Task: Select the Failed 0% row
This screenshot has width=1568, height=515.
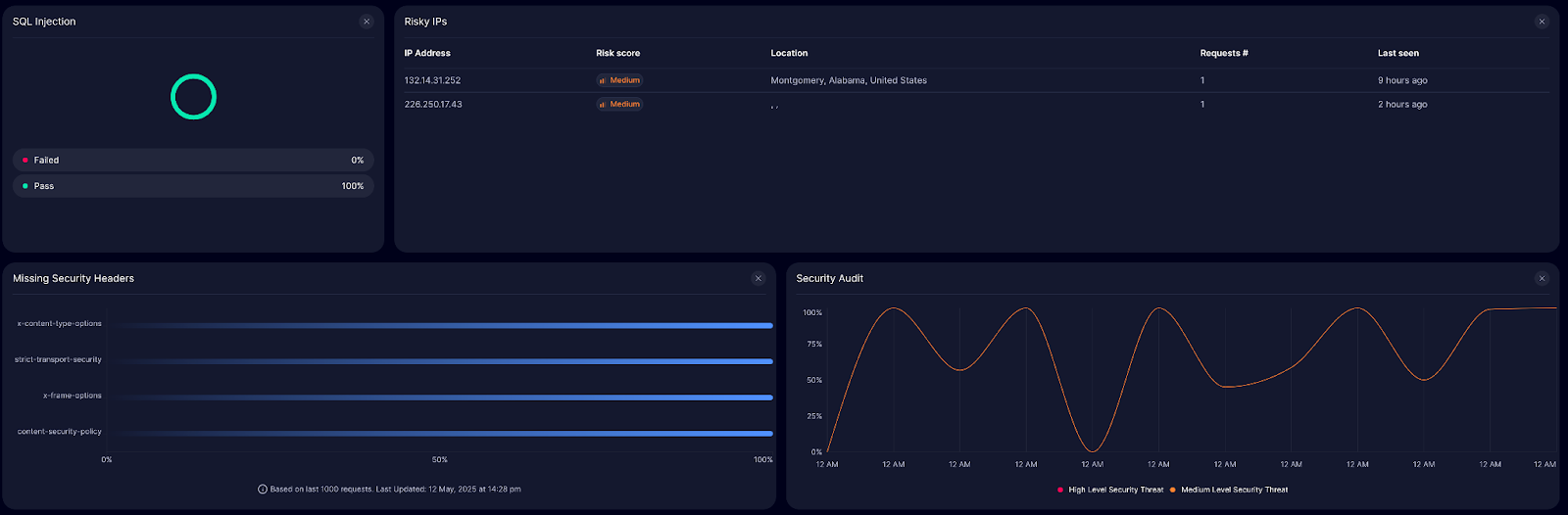Action: (193, 160)
